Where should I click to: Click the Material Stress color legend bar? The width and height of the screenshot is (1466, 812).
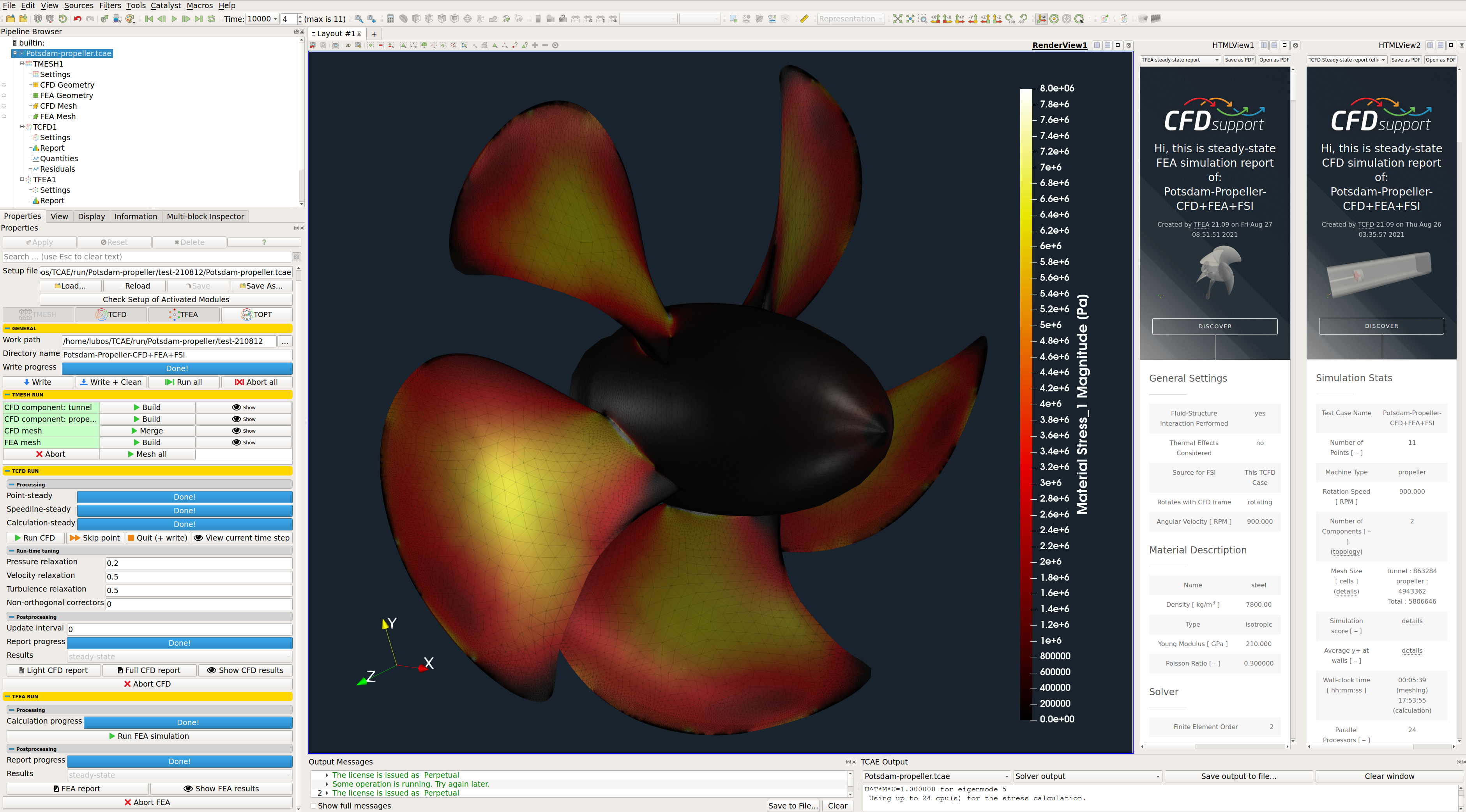[1026, 404]
